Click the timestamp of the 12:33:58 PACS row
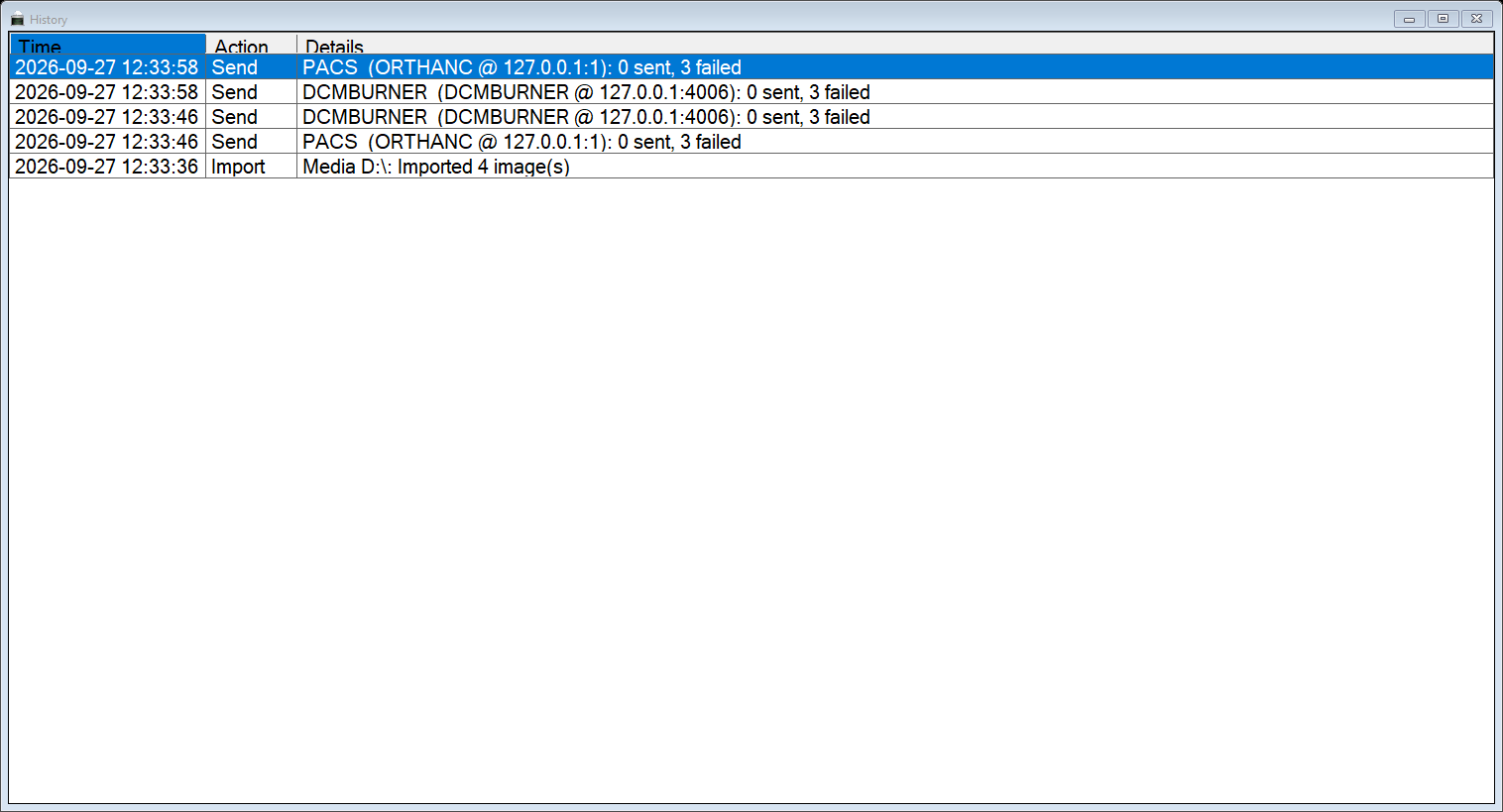 coord(107,67)
